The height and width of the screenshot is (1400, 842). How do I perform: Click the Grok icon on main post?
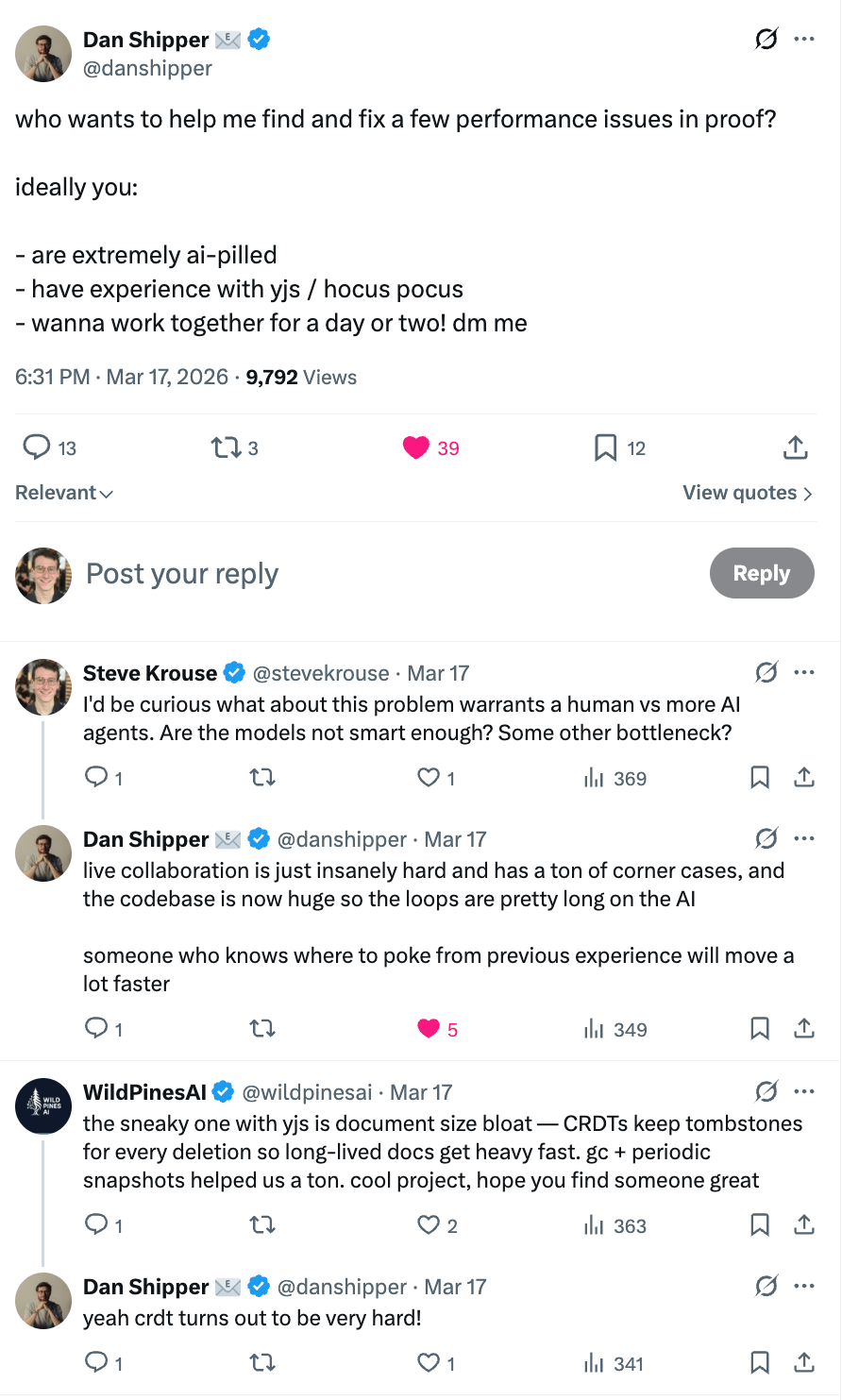766,40
